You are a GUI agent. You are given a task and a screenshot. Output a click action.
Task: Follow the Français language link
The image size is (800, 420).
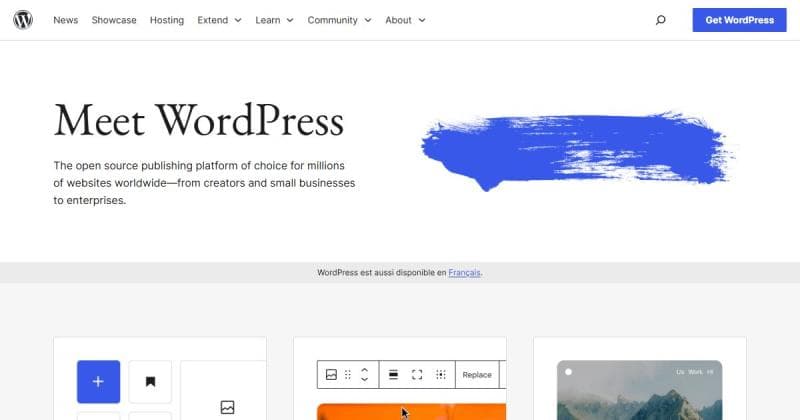click(464, 273)
